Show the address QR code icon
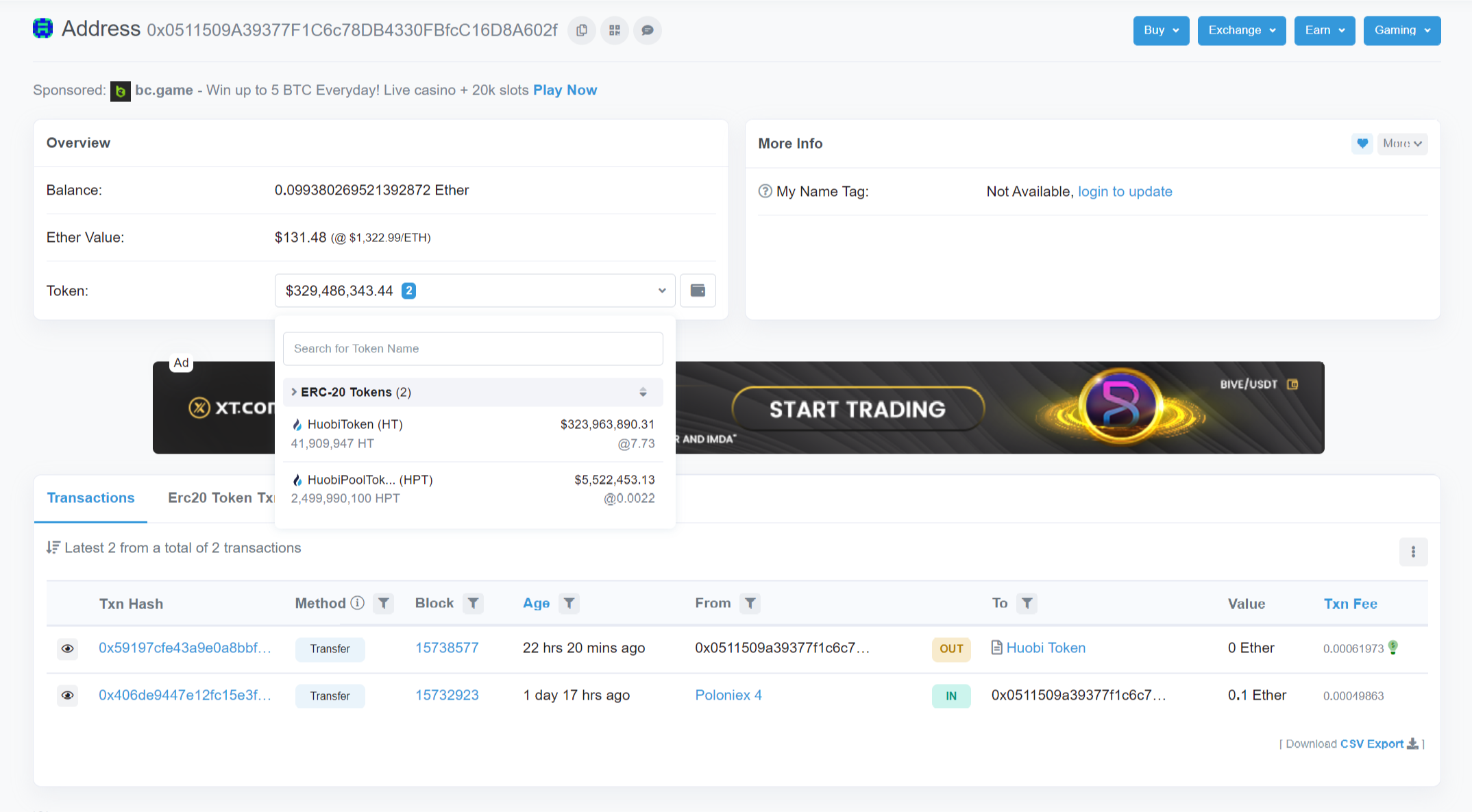 click(x=615, y=30)
